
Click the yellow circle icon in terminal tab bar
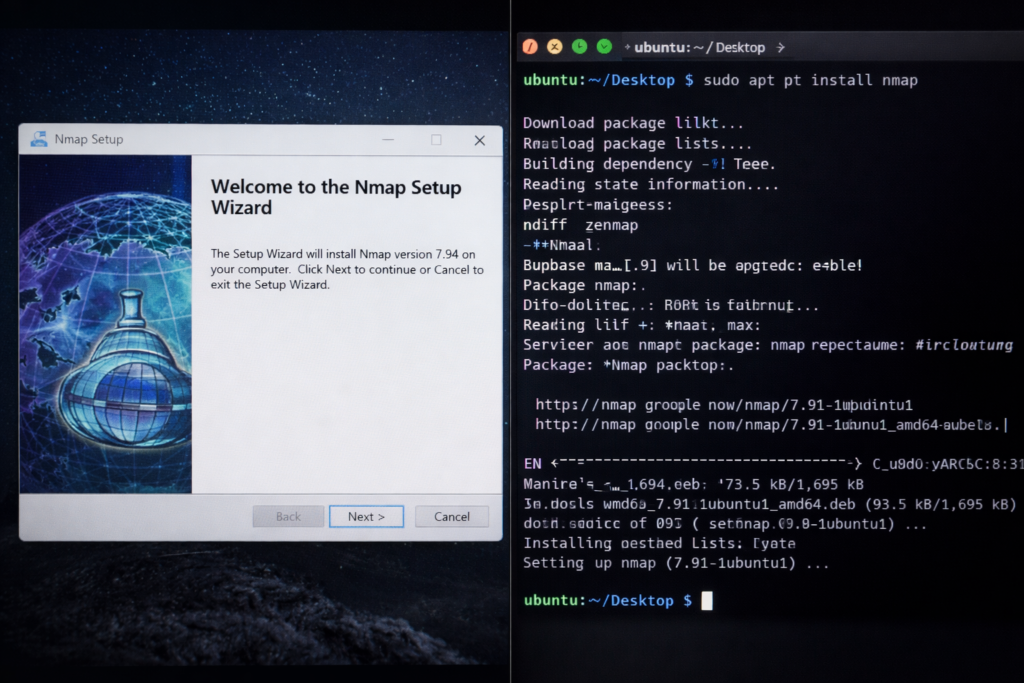(x=555, y=46)
